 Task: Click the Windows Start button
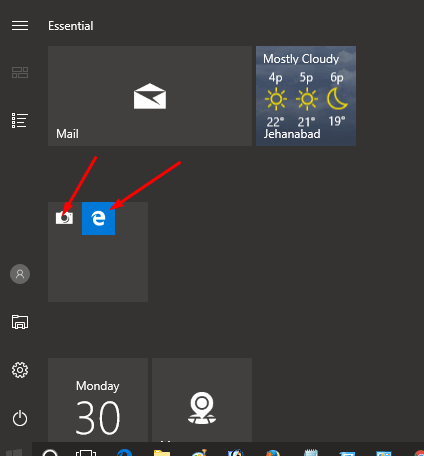pyautogui.click(x=14, y=452)
